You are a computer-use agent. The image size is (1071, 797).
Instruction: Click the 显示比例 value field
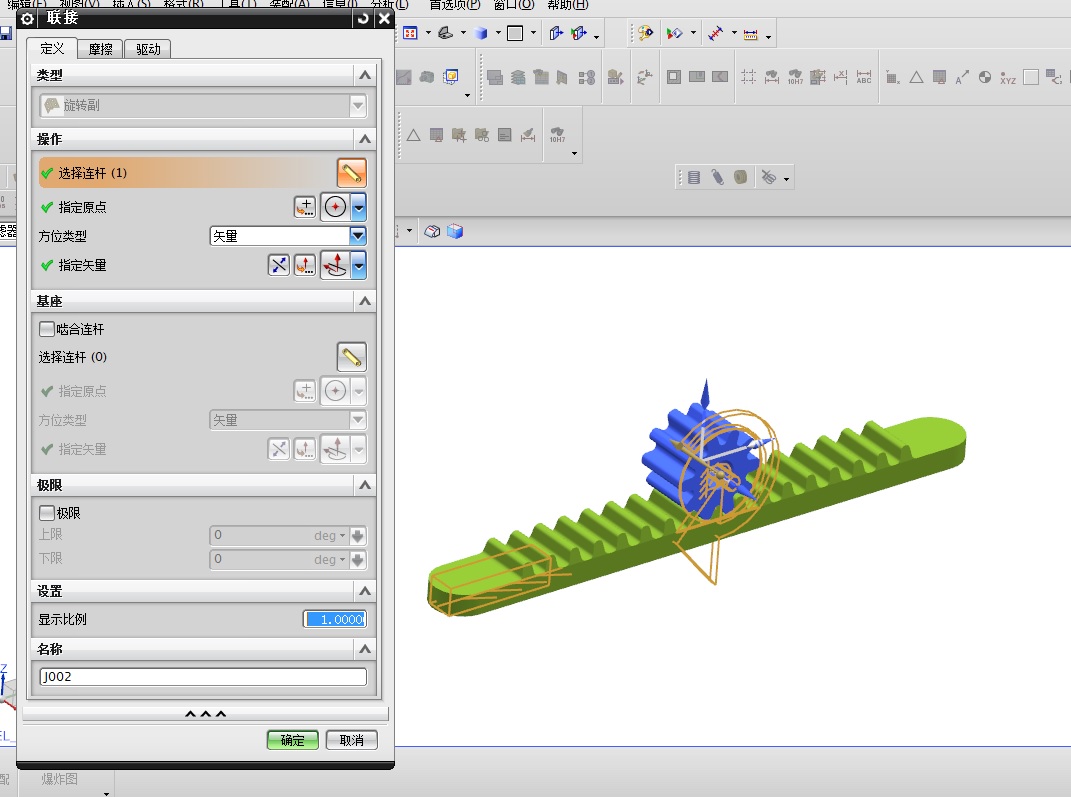tap(335, 619)
